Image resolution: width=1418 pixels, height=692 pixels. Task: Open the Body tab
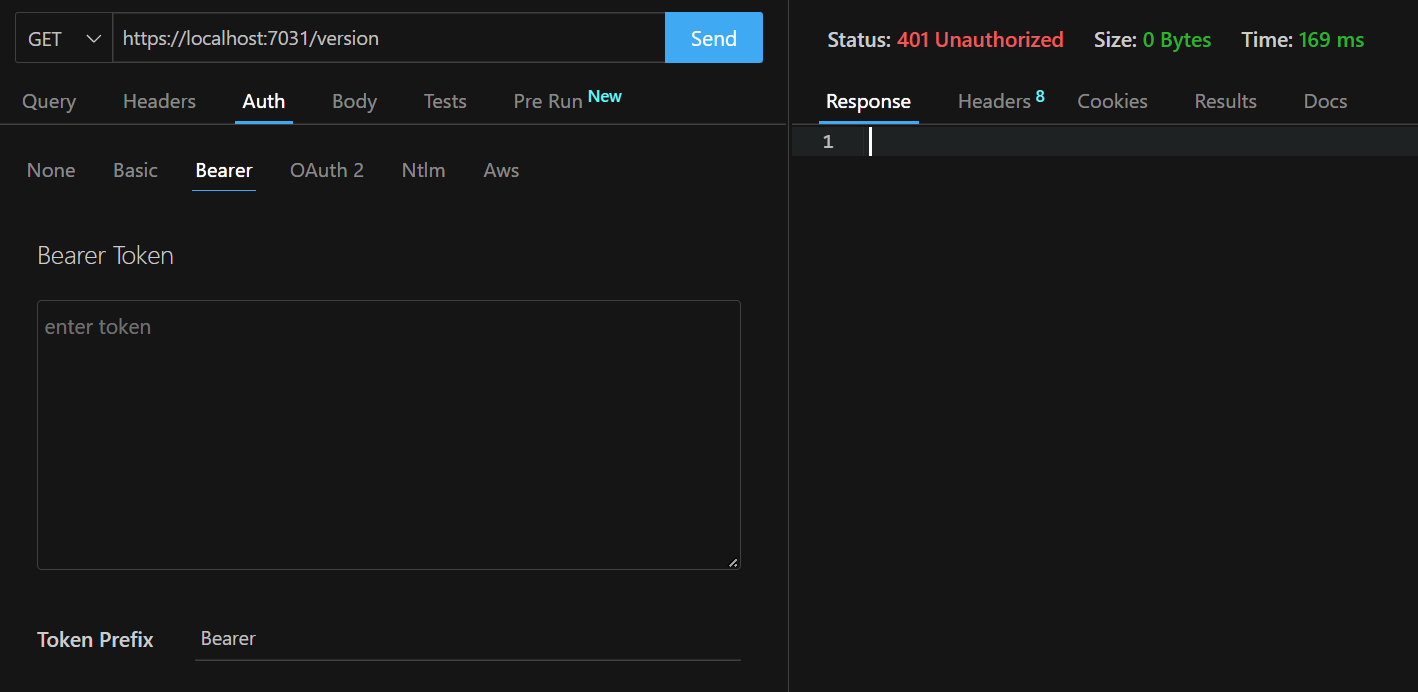point(354,101)
